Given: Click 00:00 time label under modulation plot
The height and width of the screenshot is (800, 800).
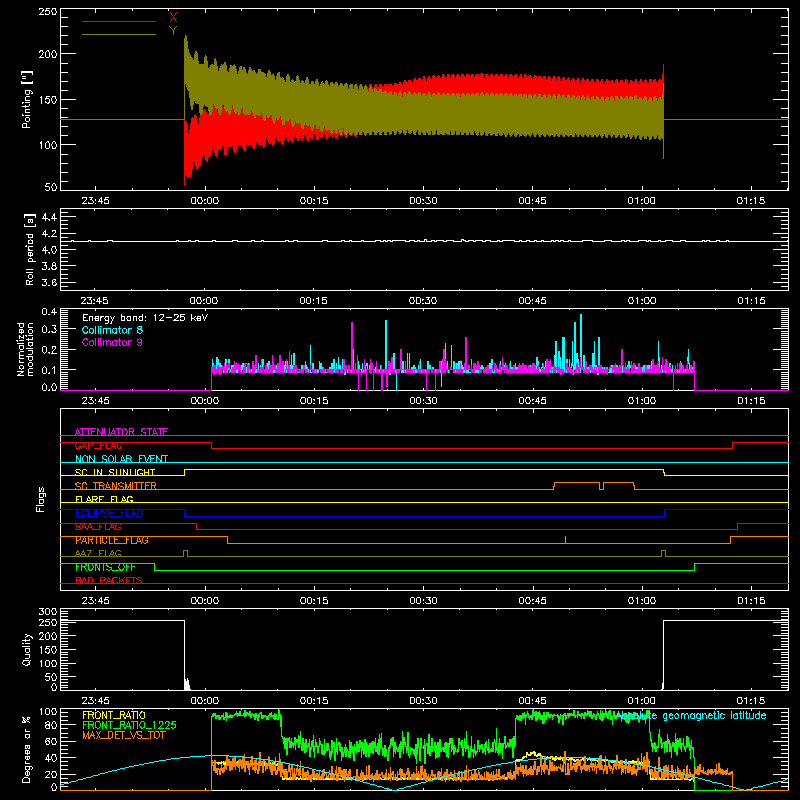Looking at the screenshot, I should click(205, 401).
